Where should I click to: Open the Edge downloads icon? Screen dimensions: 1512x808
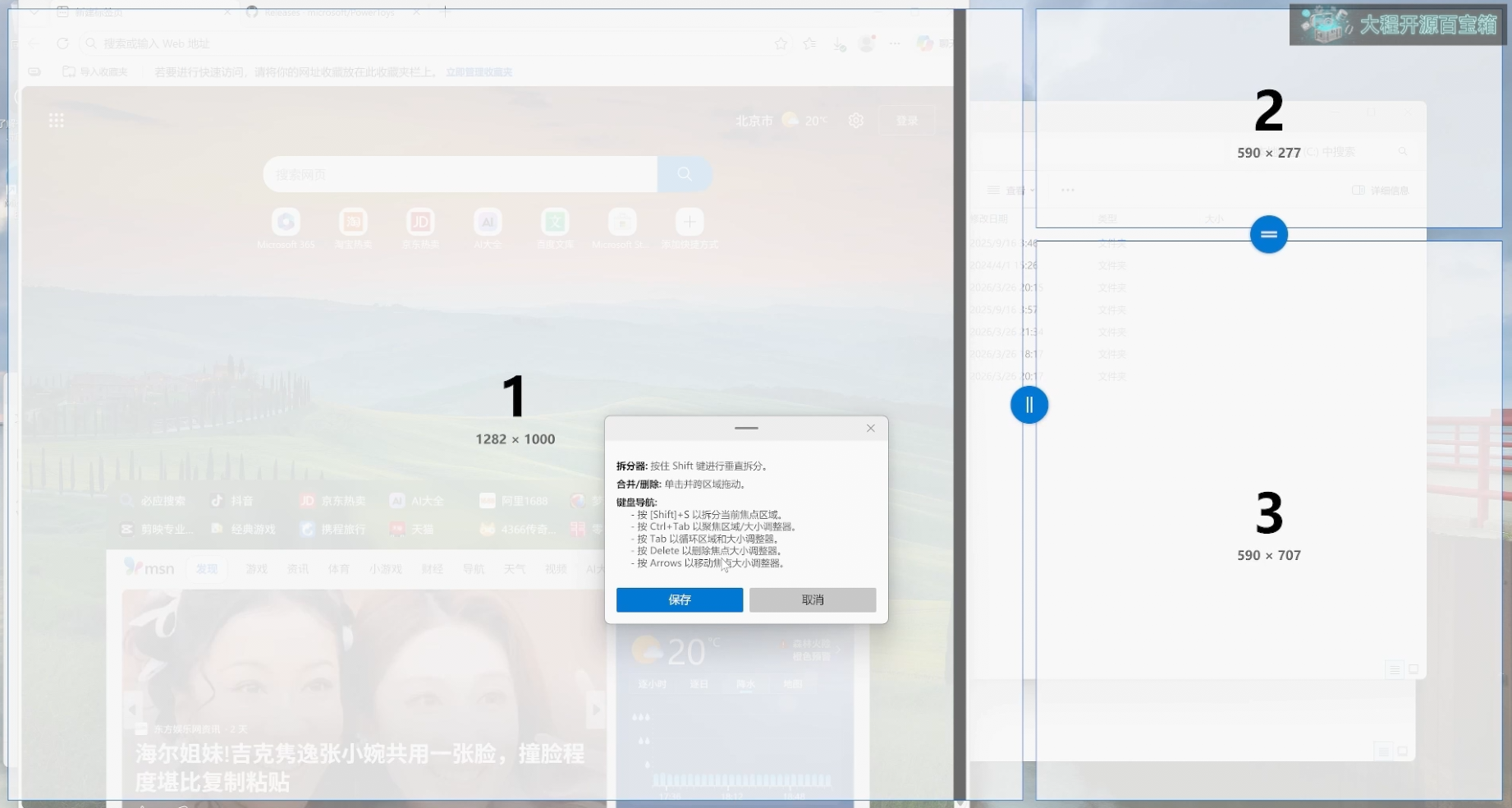839,44
